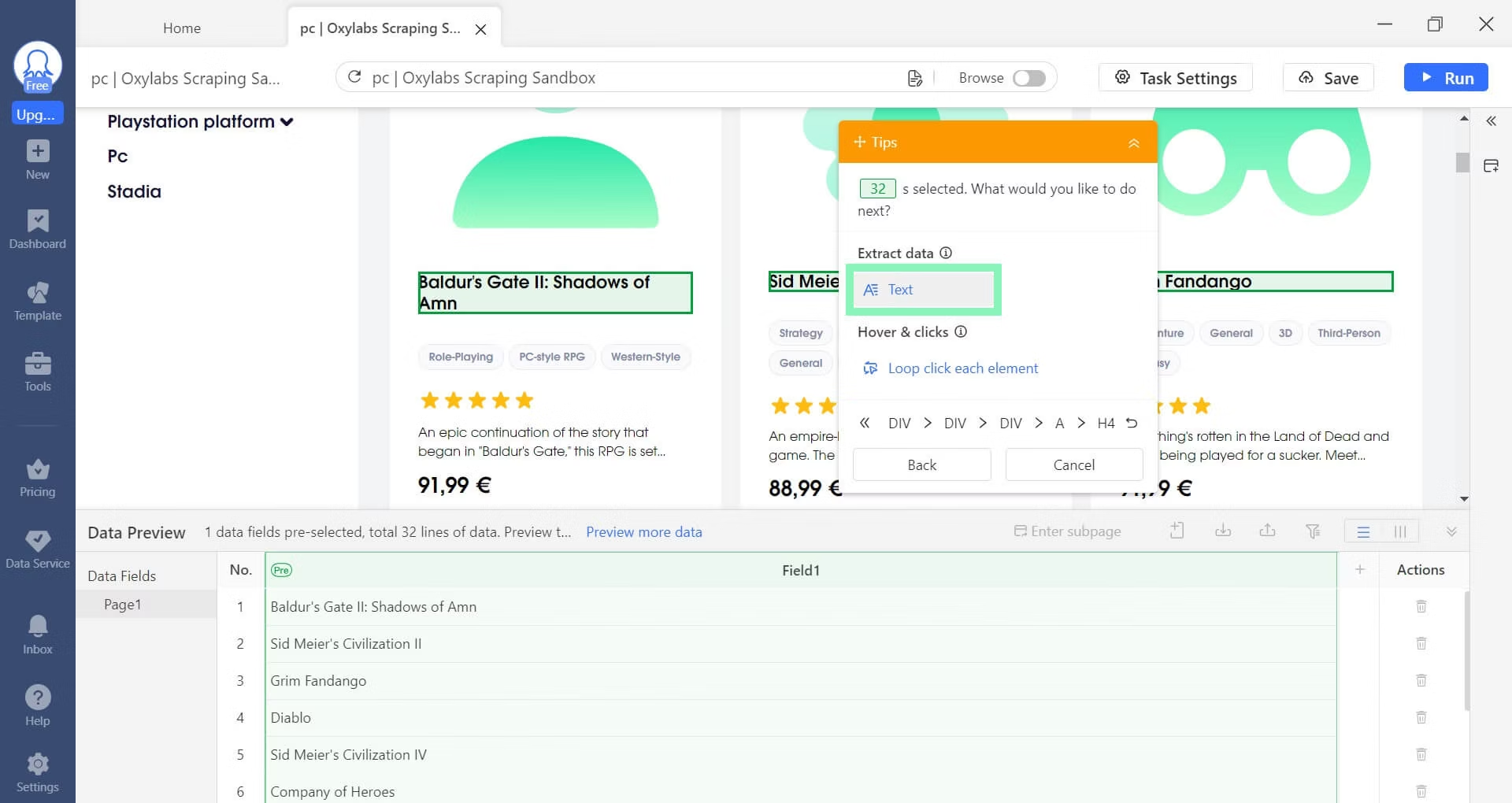The width and height of the screenshot is (1512, 803).
Task: Click the Preview more data link
Action: click(x=643, y=532)
